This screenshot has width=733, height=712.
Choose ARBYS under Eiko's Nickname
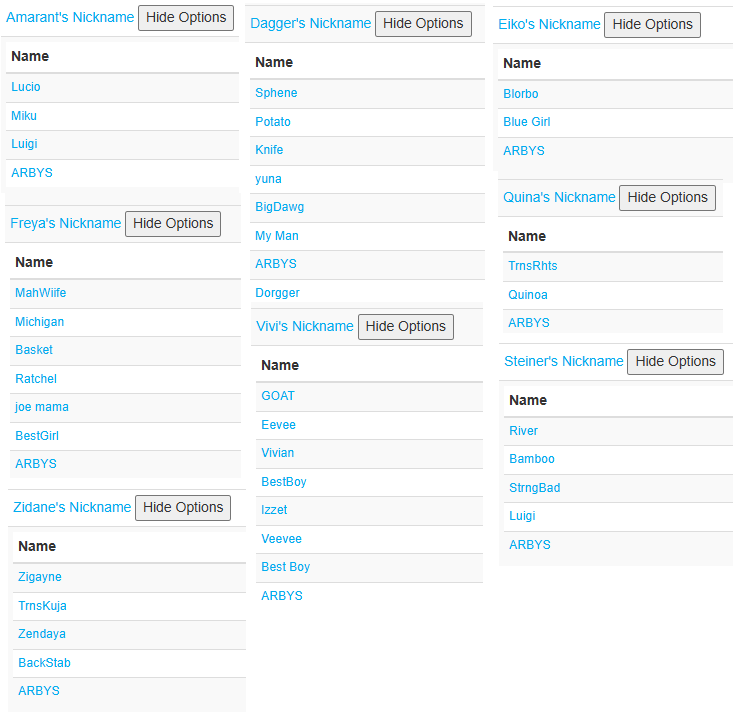pos(524,151)
